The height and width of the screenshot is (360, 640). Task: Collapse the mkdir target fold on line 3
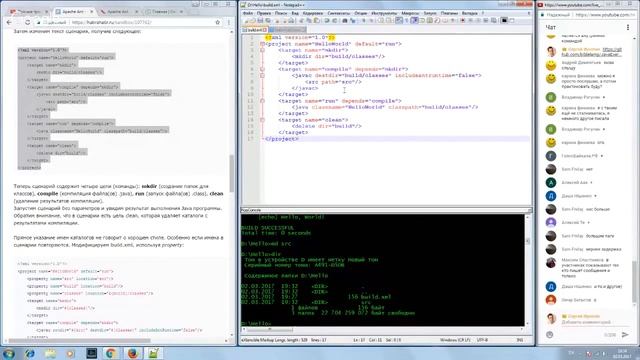pyautogui.click(x=262, y=50)
